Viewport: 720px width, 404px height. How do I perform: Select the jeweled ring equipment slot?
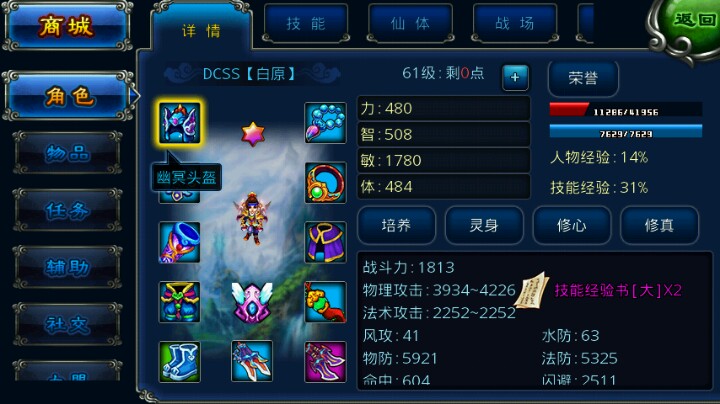coord(325,182)
